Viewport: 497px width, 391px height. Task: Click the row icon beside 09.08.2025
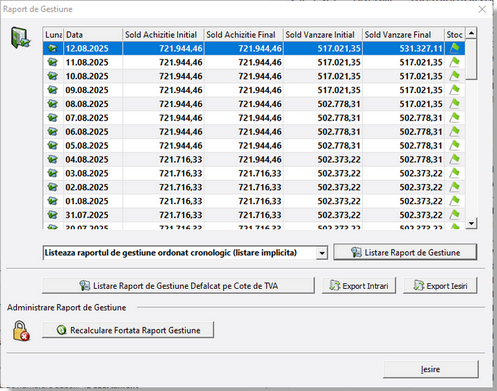coord(53,90)
